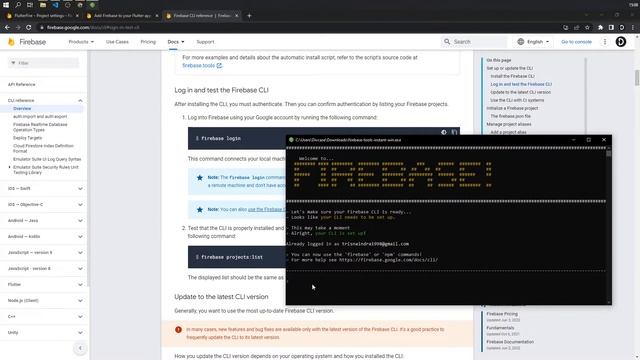Open API Reference in the sidebar
The height and width of the screenshot is (360, 640).
click(22, 84)
